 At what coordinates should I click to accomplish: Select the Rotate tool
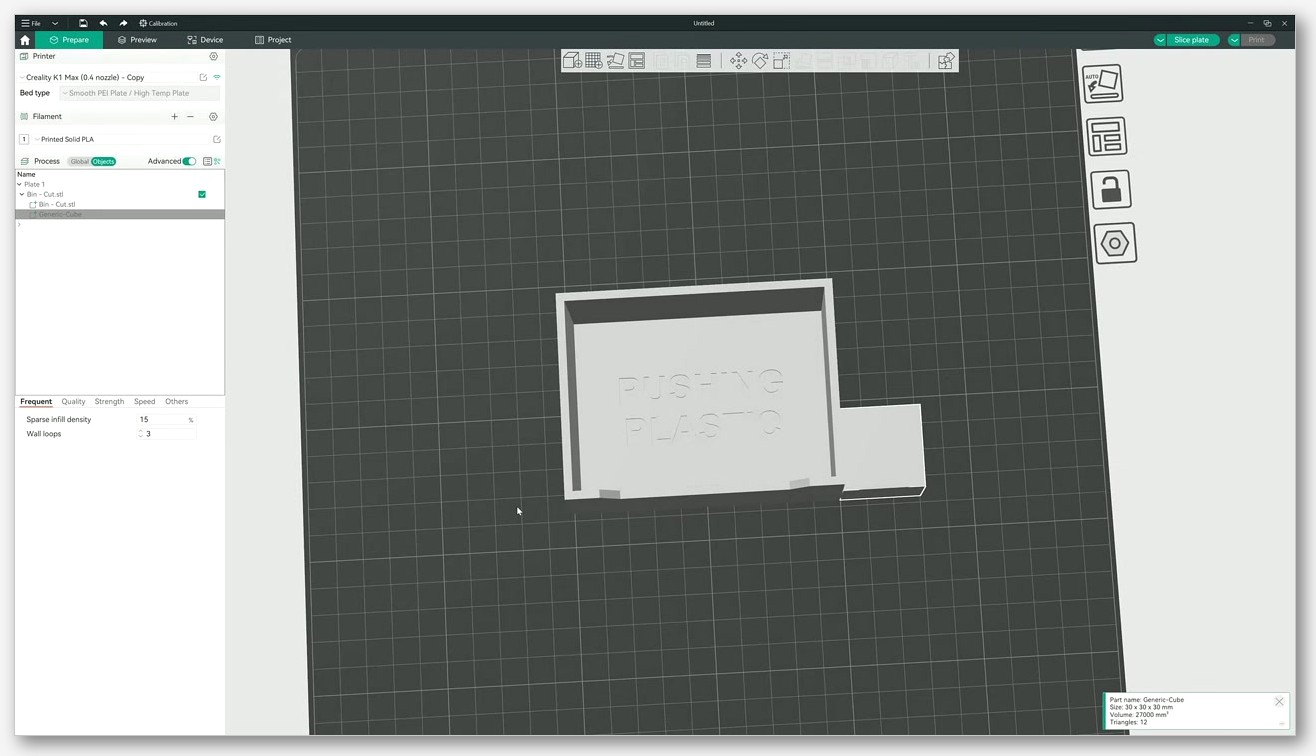pos(760,61)
